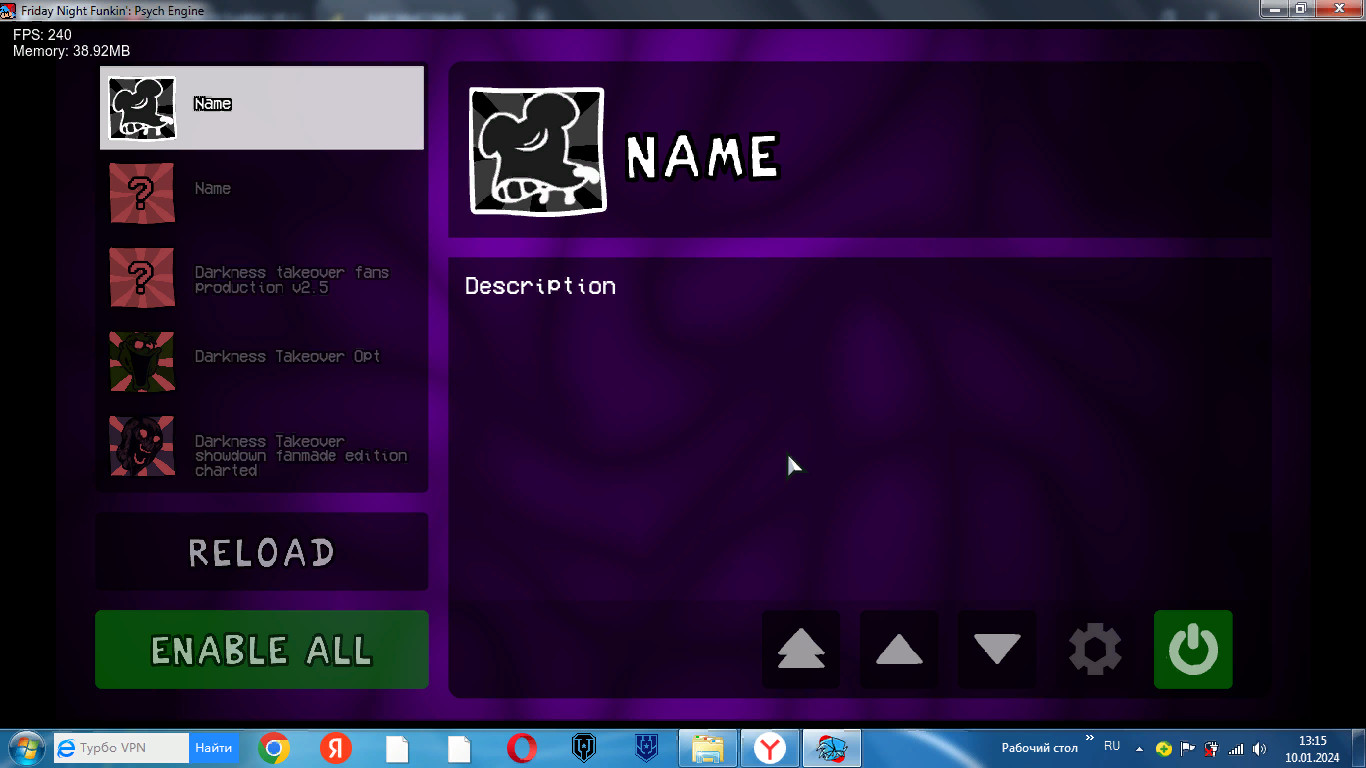1366x768 pixels.
Task: Select the highlighted first Name mod entry
Action: point(262,107)
